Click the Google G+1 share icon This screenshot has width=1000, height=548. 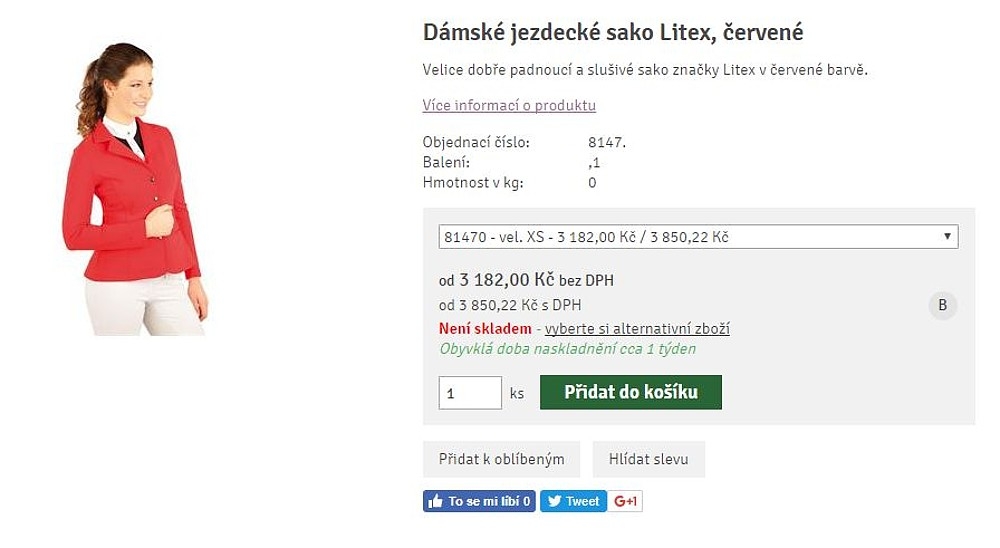click(626, 502)
